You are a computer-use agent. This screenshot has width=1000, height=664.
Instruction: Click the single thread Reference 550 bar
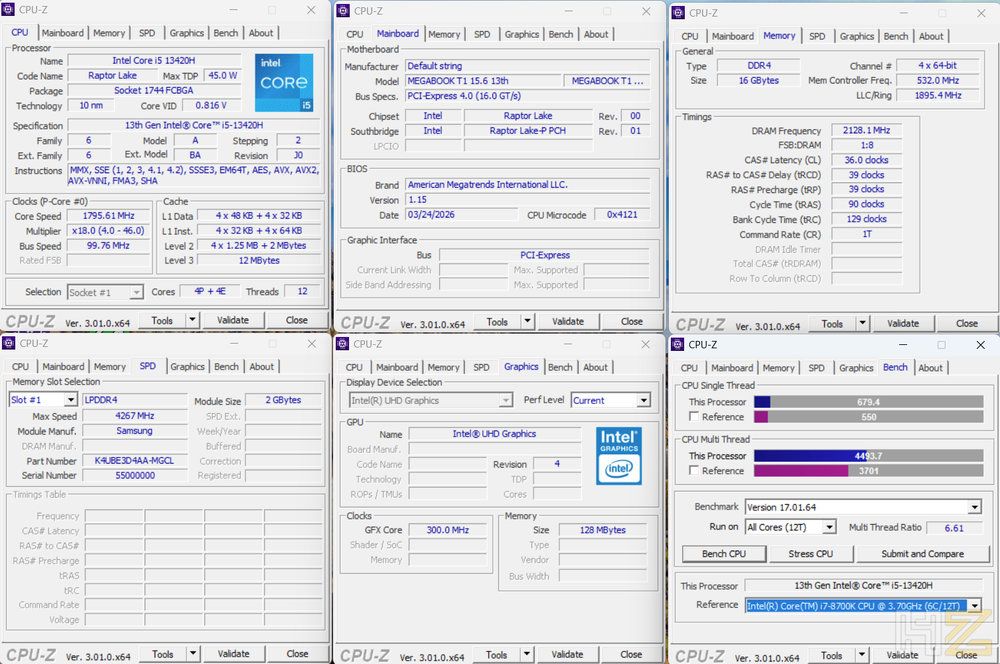pos(869,417)
